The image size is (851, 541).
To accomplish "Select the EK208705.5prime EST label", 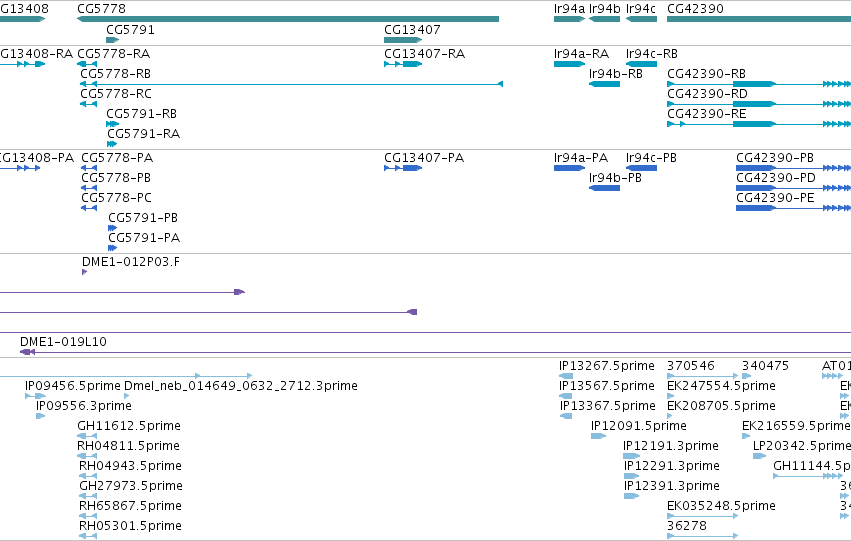I will [721, 406].
